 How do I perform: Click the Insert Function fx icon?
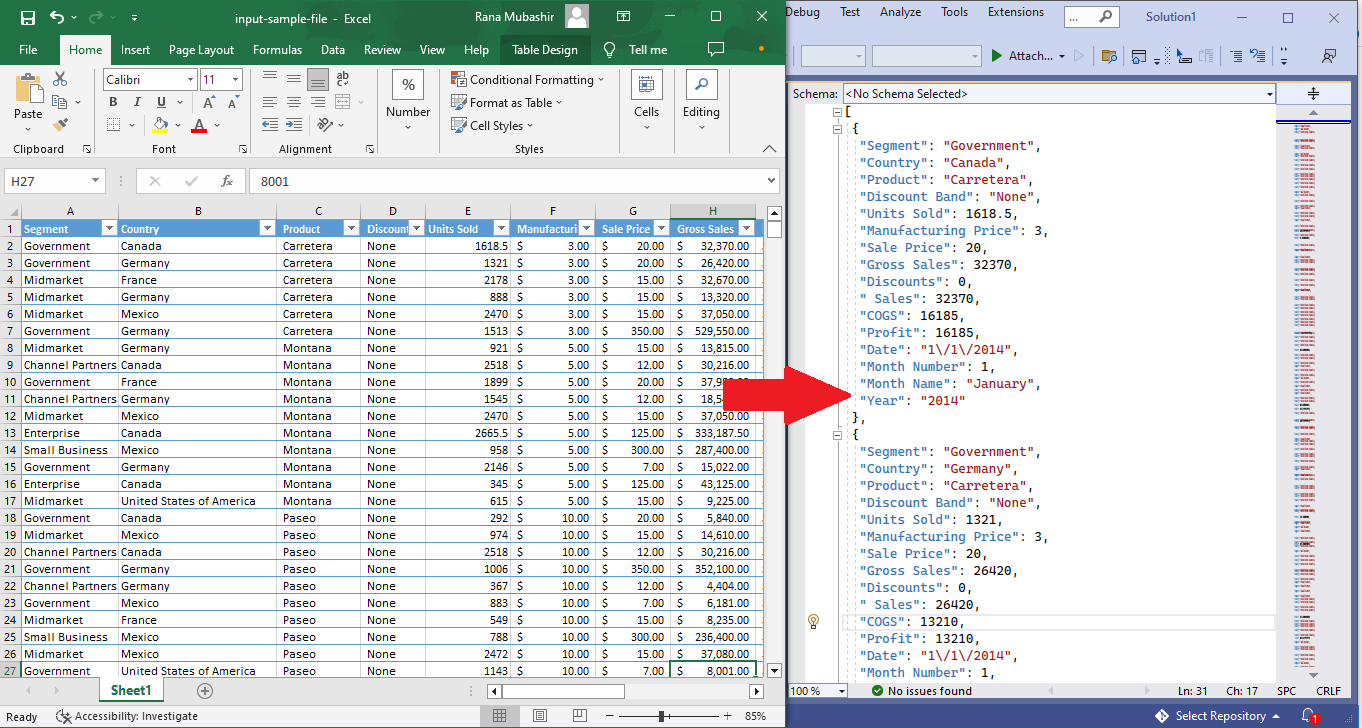[x=227, y=181]
